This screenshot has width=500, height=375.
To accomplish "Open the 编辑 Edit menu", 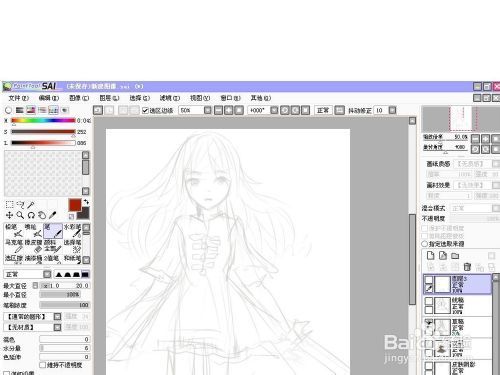I will click(x=49, y=98).
